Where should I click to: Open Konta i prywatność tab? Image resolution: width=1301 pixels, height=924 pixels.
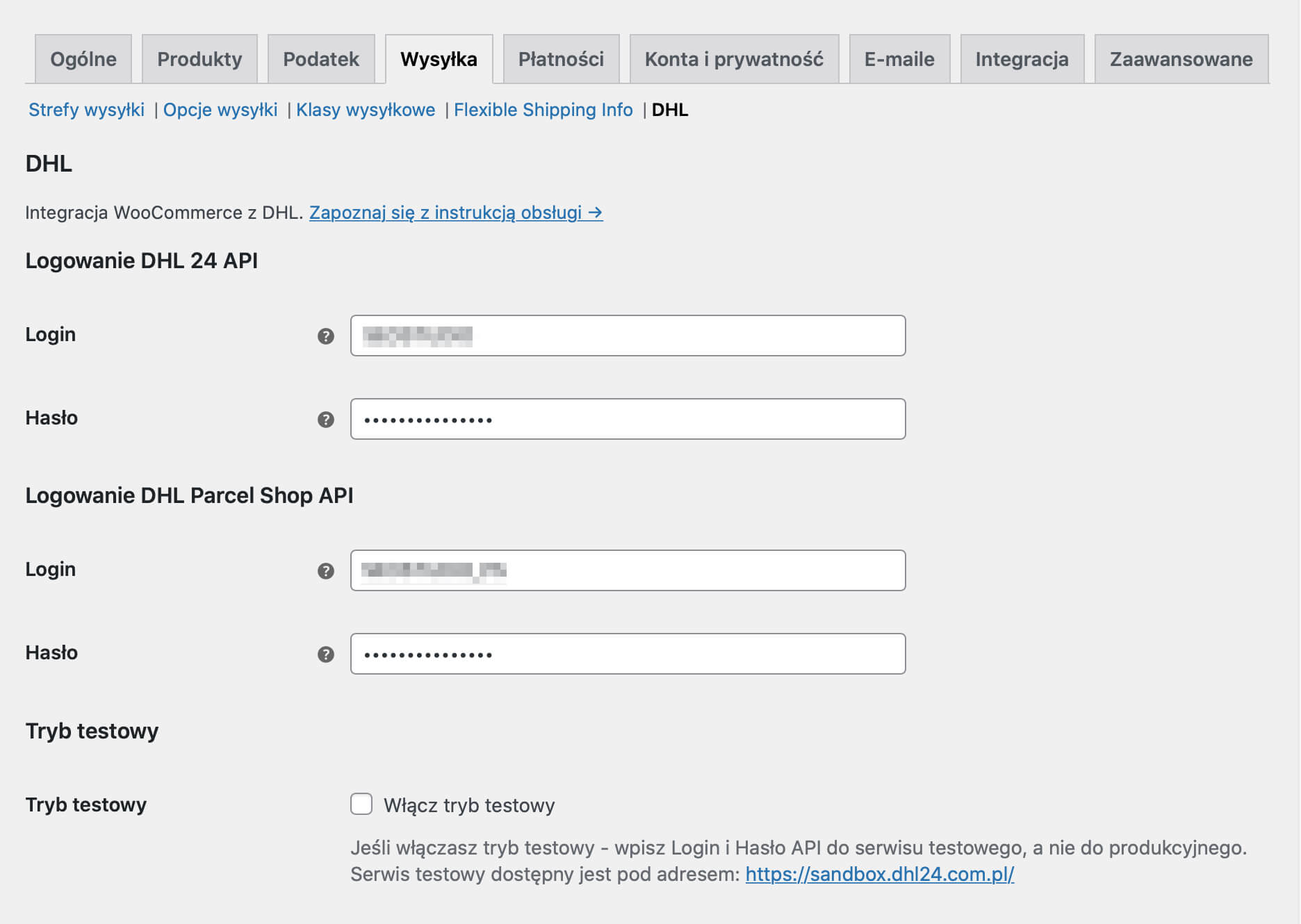pos(735,59)
